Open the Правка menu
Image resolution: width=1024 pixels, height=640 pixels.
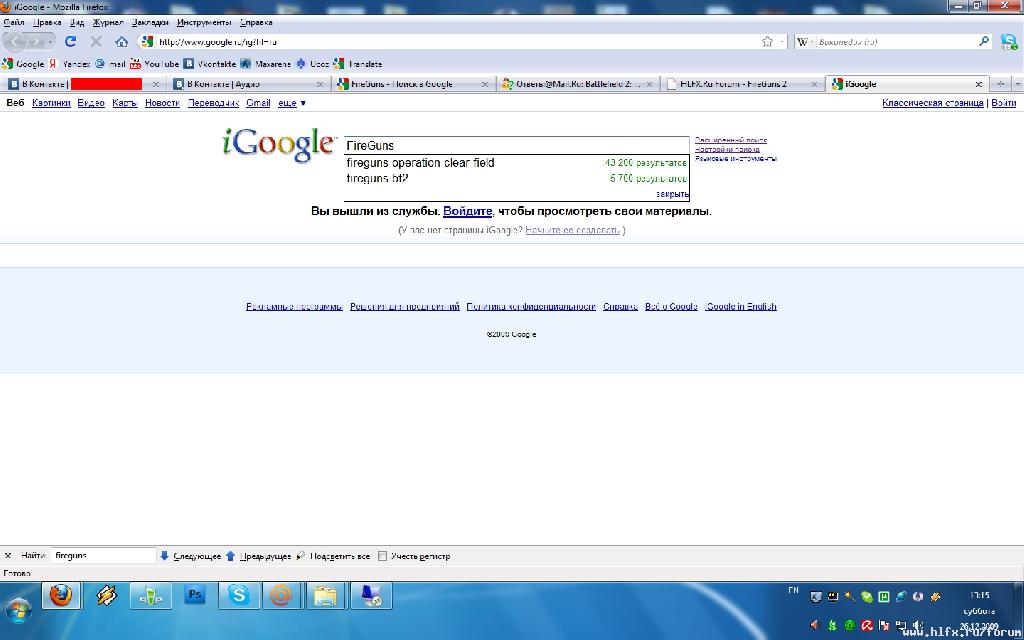47,22
